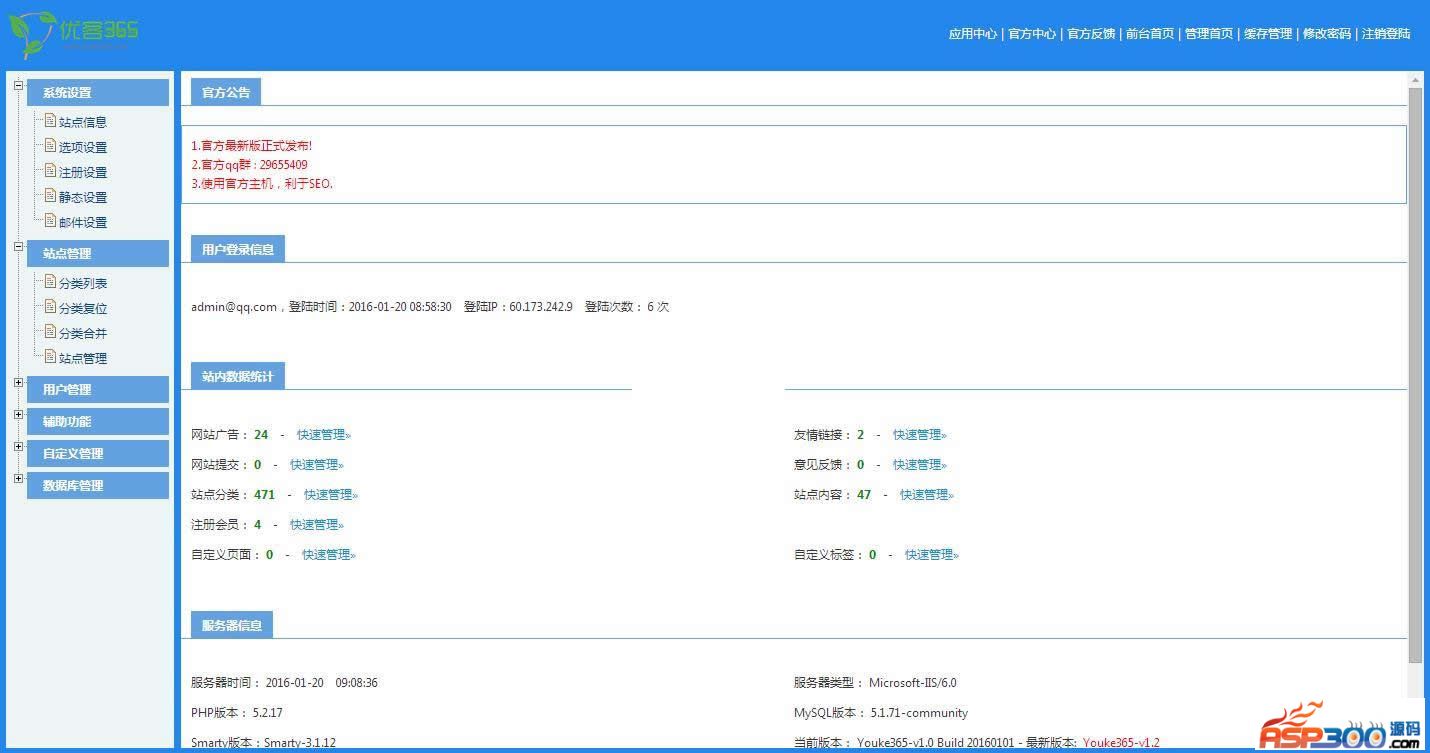Open 选项设置 settings page
1430x753 pixels.
[82, 147]
